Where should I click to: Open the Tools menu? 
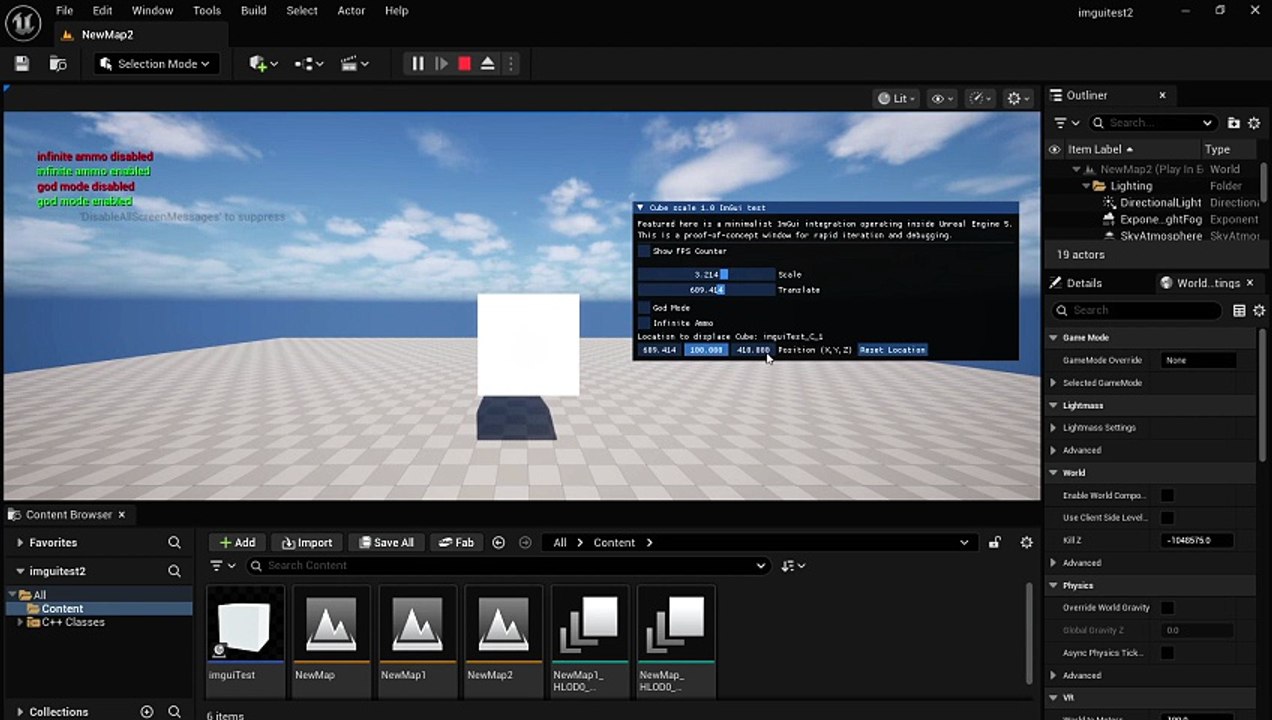207,11
